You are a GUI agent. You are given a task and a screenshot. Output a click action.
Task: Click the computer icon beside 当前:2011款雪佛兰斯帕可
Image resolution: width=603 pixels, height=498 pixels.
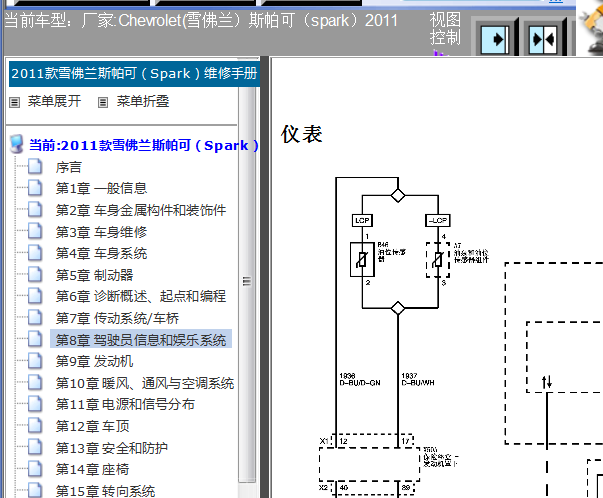(x=17, y=145)
